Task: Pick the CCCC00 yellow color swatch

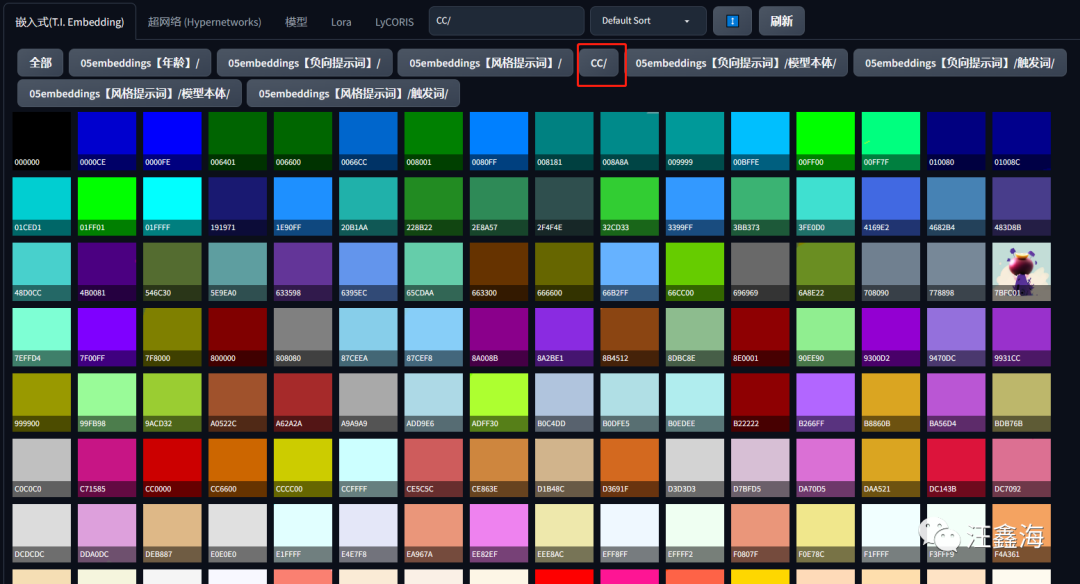Action: [x=303, y=468]
